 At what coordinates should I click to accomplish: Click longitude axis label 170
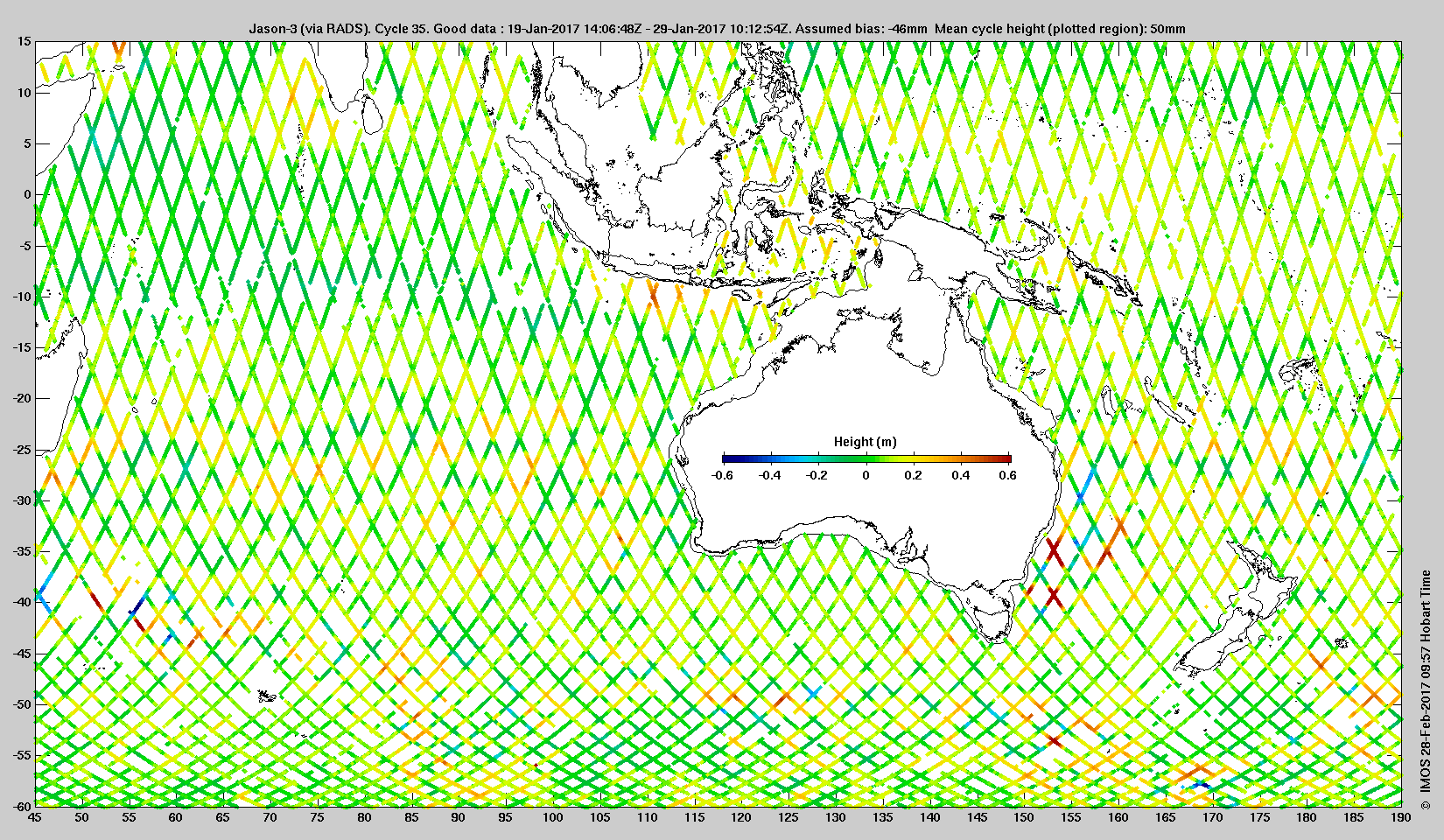[1212, 817]
